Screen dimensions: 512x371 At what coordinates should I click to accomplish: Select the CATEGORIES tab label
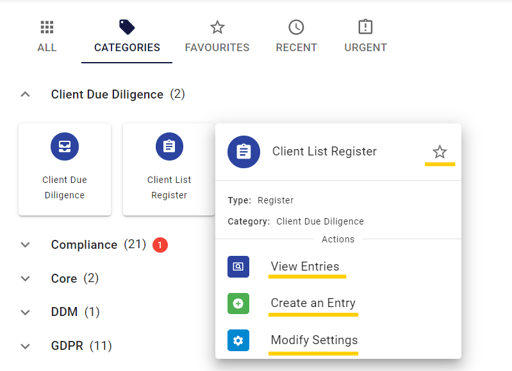pos(127,47)
